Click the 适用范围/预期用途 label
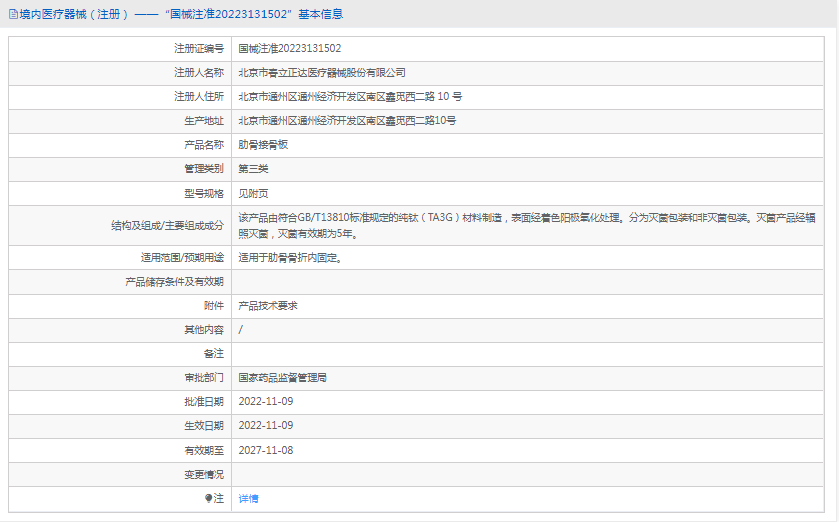The width and height of the screenshot is (839, 522). (182, 258)
